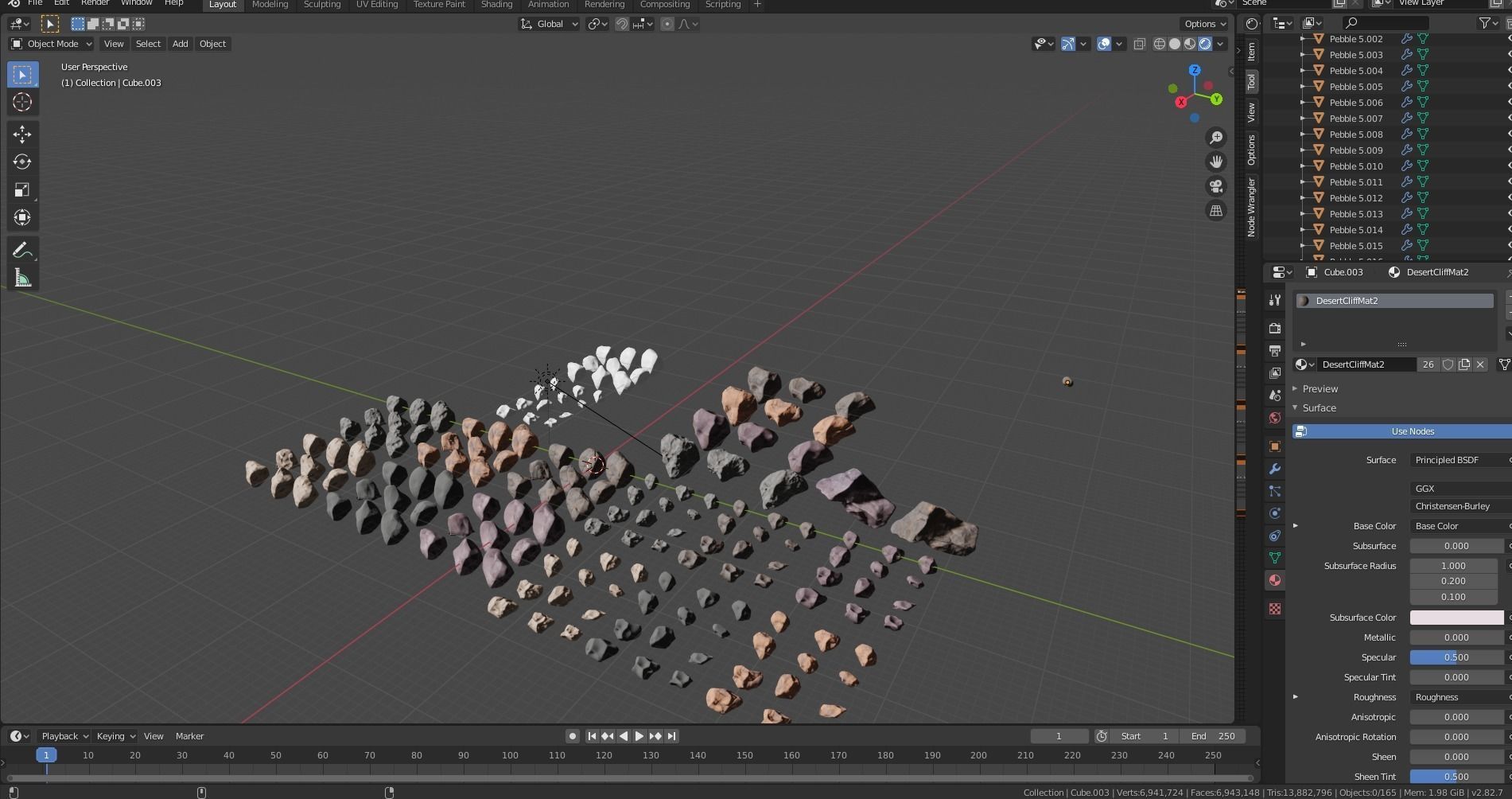Expand the Preview panel

(1320, 389)
